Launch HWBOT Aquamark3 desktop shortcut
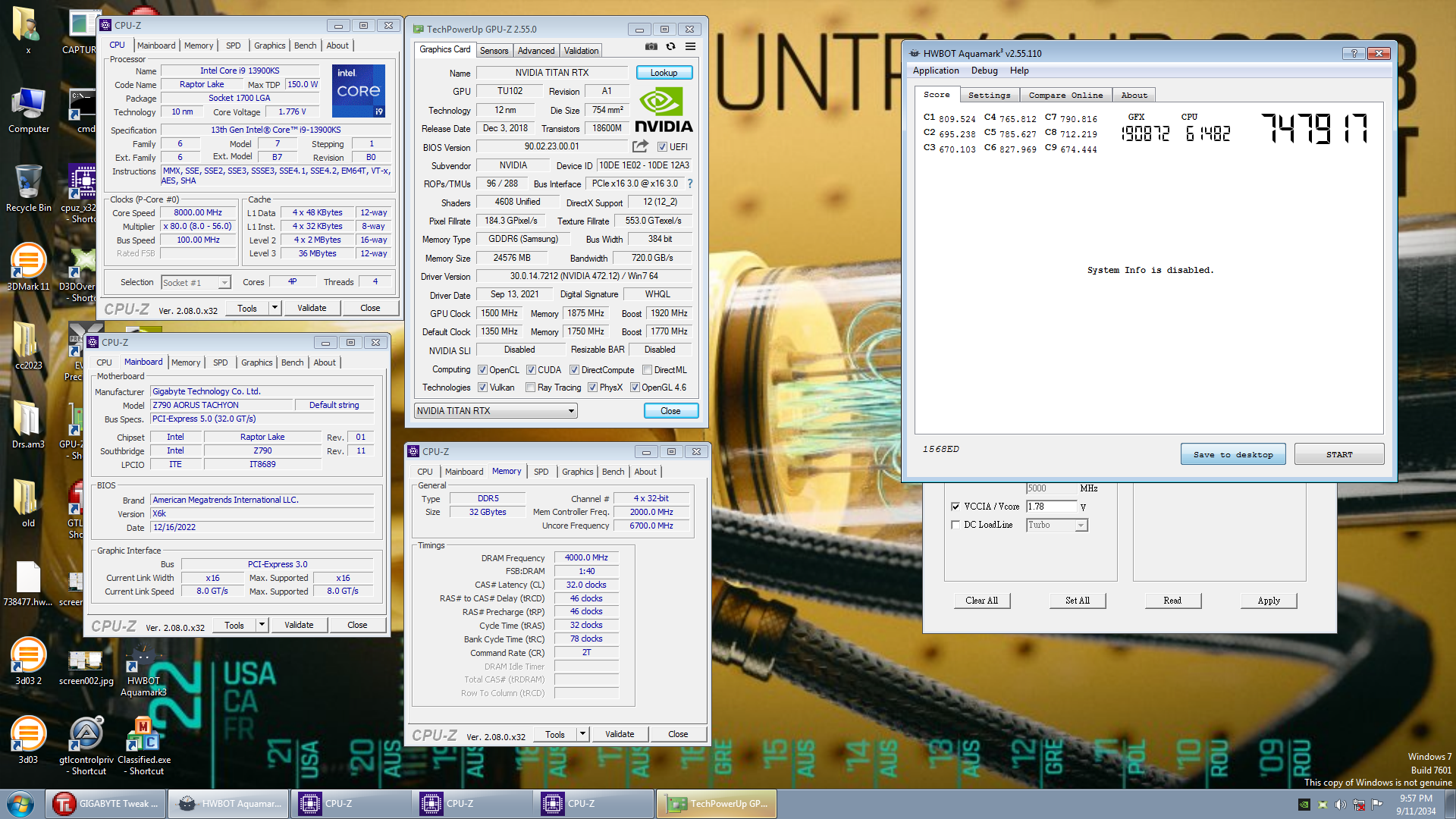Image resolution: width=1456 pixels, height=819 pixels. pyautogui.click(x=143, y=670)
